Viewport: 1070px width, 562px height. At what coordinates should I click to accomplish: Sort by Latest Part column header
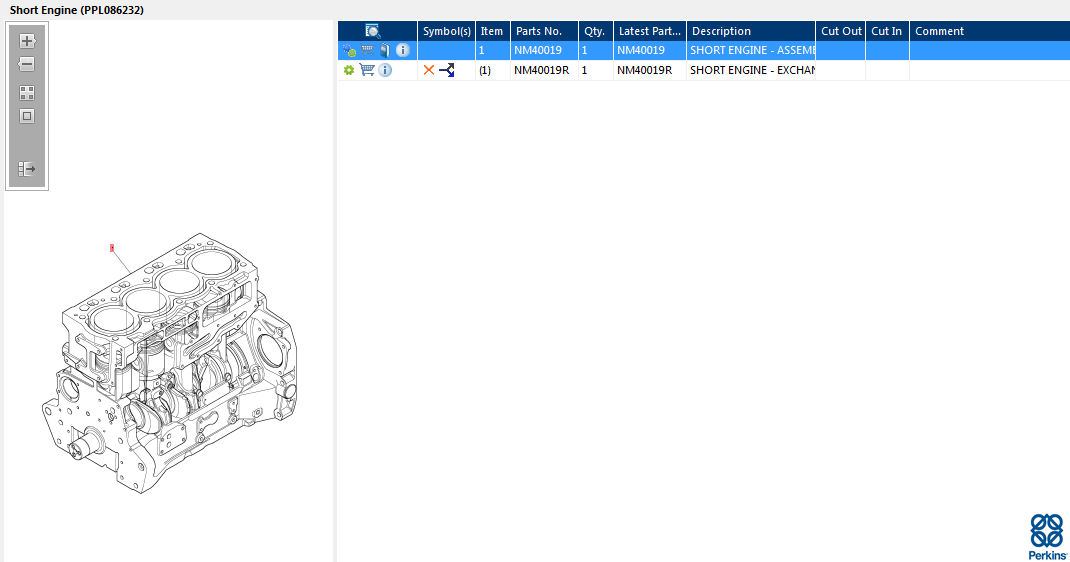(650, 31)
